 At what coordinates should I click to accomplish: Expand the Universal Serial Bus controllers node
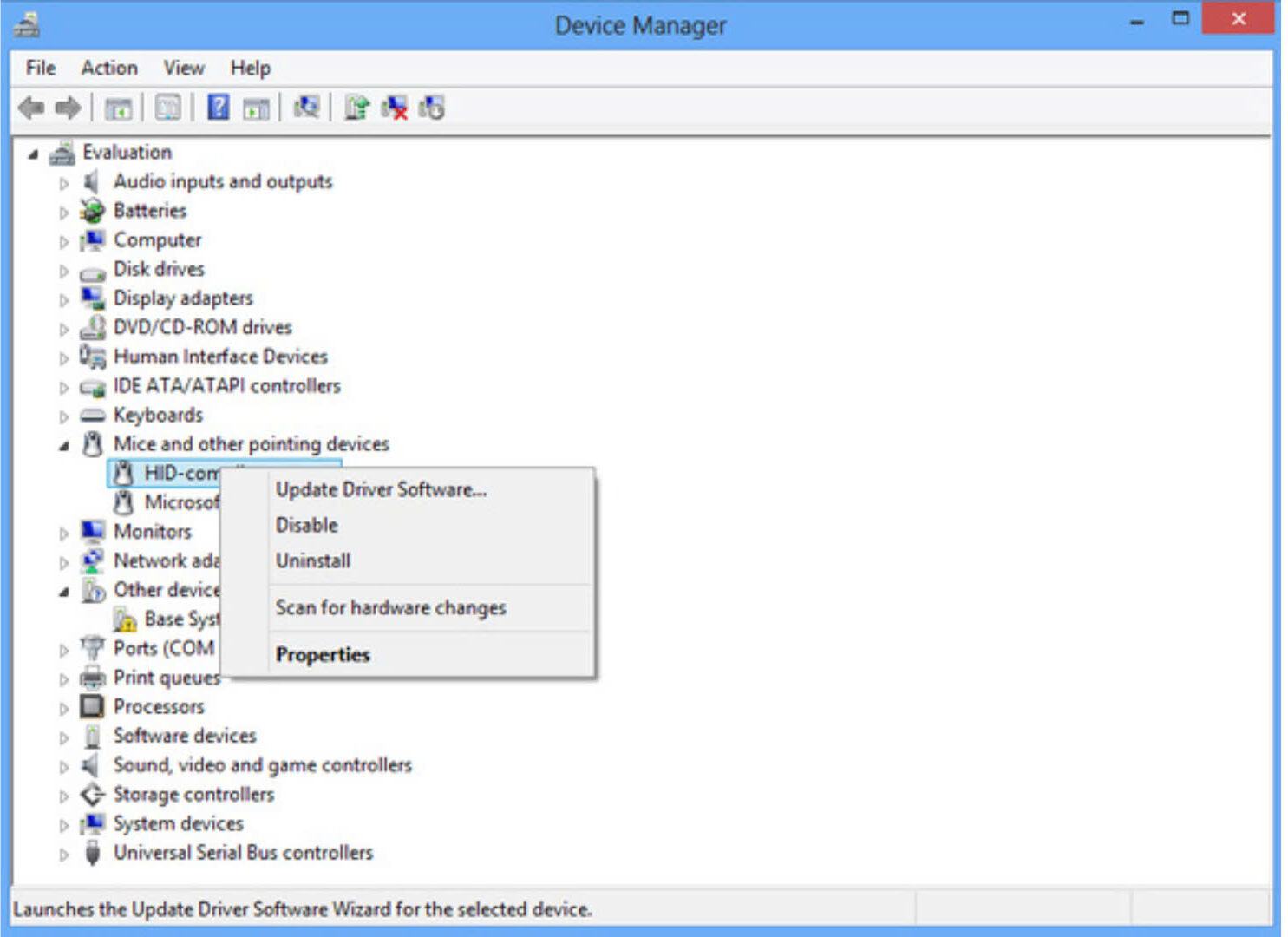63,855
